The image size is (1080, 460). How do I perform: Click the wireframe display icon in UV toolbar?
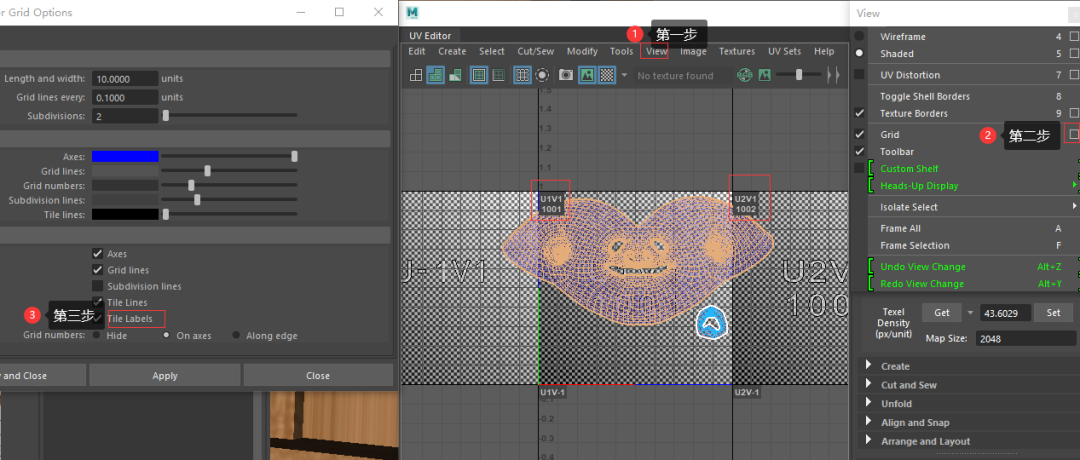416,75
